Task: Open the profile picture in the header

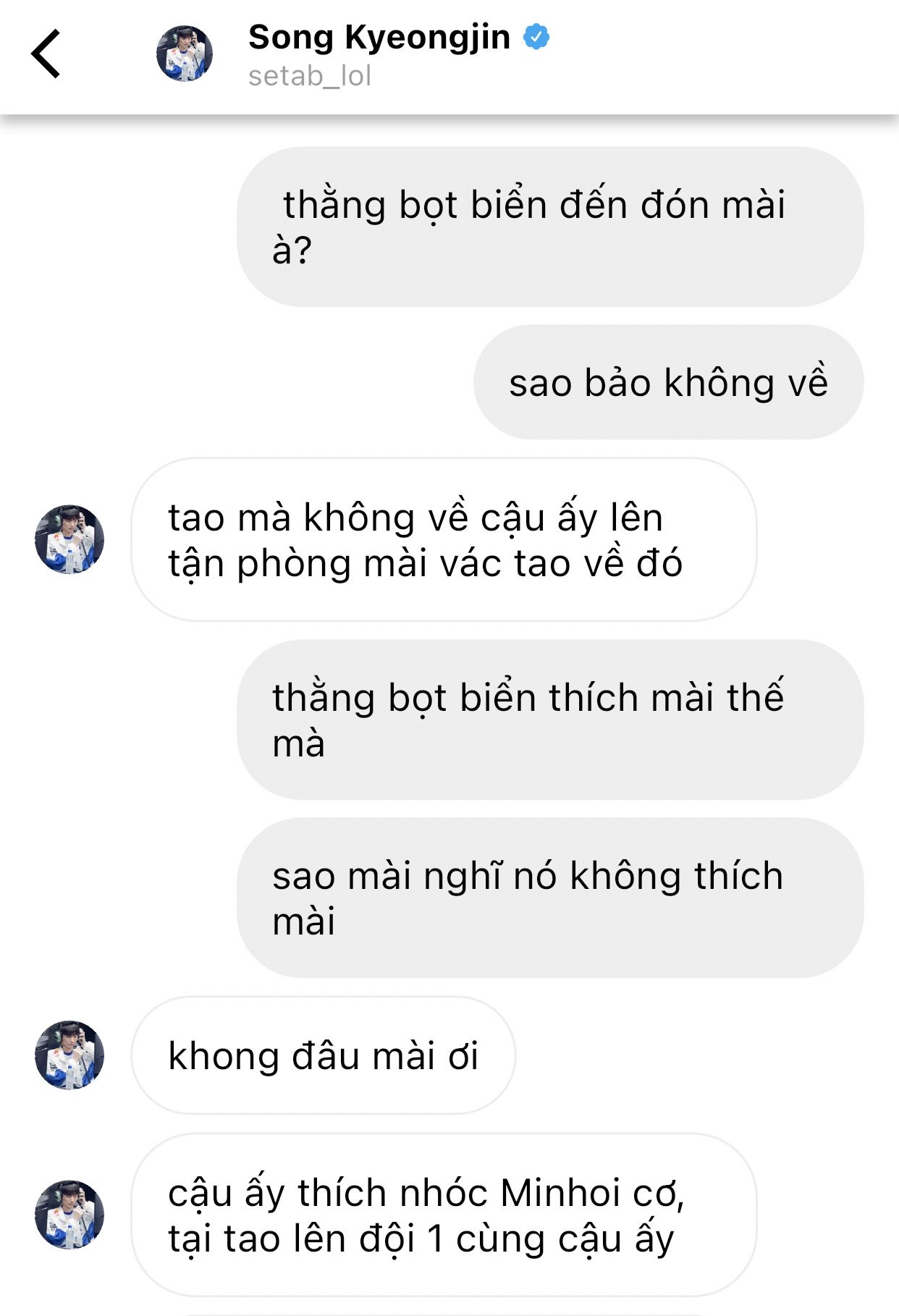Action: 185,53
